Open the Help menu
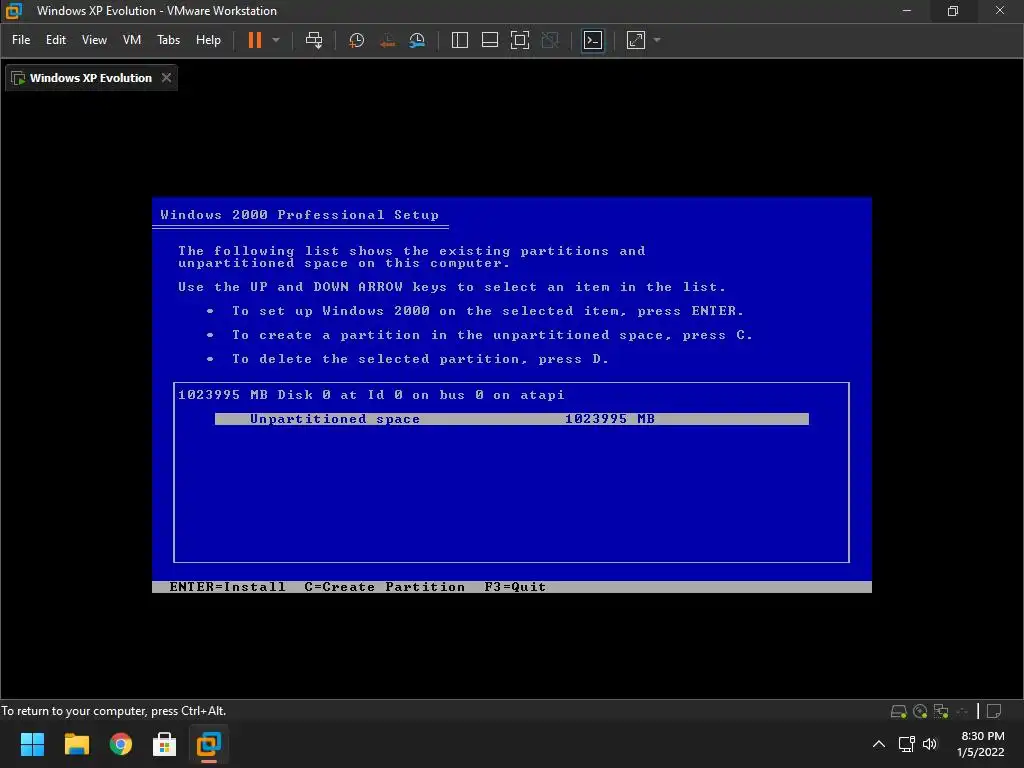Image resolution: width=1024 pixels, height=768 pixels. (x=208, y=40)
